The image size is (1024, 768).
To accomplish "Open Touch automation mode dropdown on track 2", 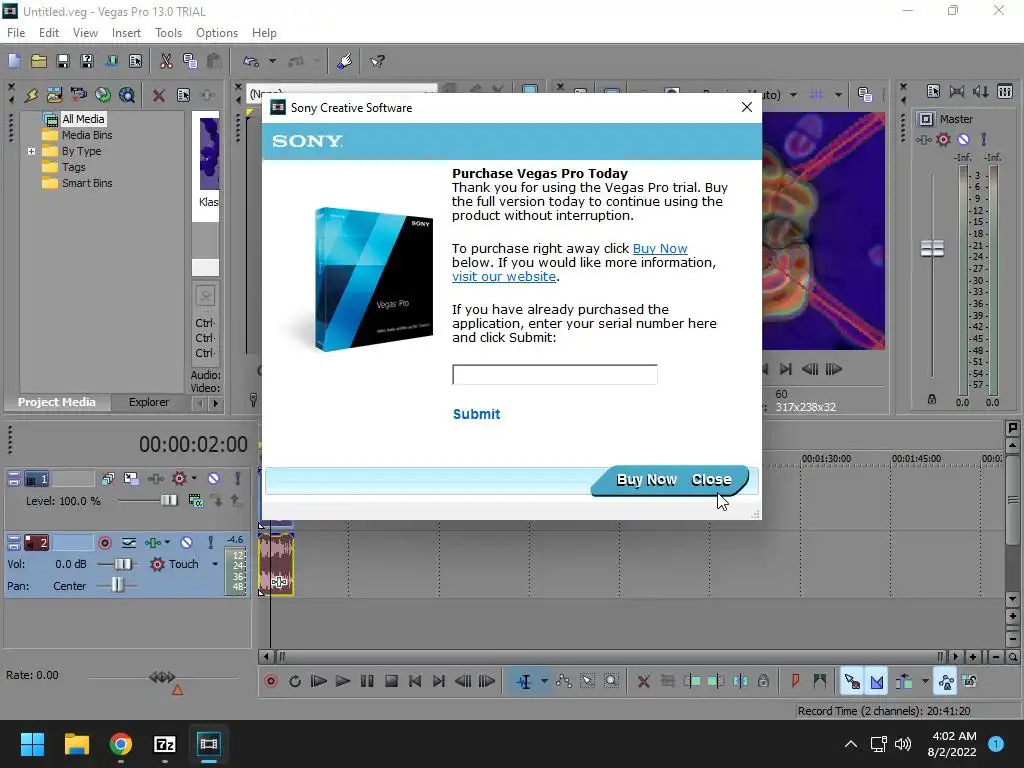I will [215, 564].
